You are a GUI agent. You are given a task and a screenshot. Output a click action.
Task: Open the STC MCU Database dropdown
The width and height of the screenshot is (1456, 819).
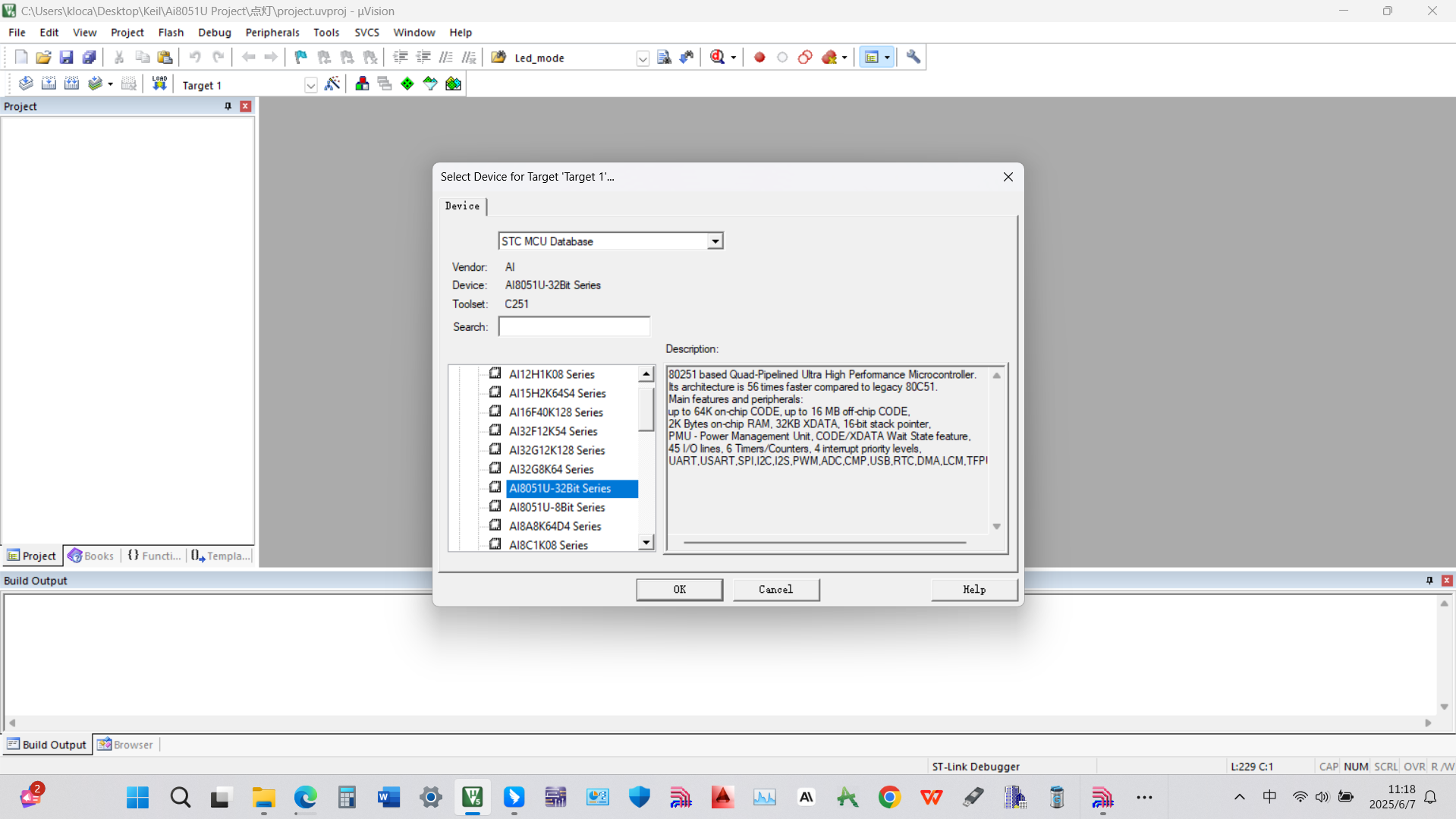(x=715, y=241)
